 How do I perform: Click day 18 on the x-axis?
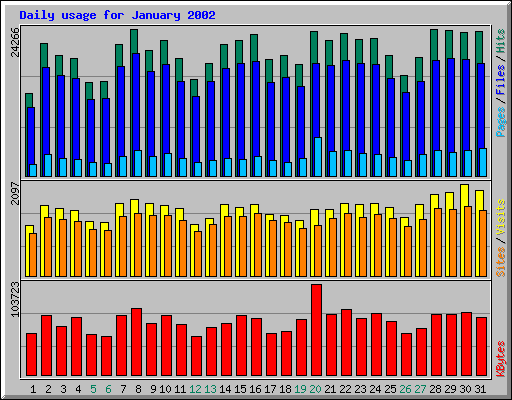coord(285,389)
